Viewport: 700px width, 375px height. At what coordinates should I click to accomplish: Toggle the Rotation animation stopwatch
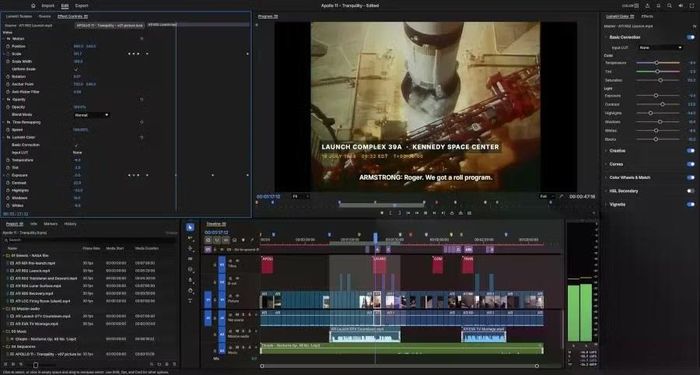pos(8,76)
